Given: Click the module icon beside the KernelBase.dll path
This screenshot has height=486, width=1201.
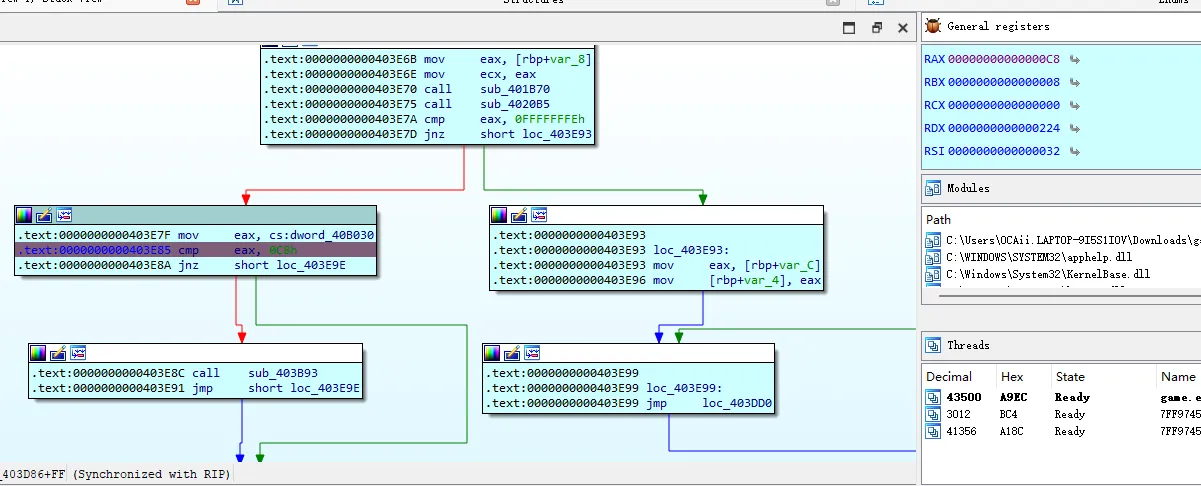Looking at the screenshot, I should tap(934, 273).
